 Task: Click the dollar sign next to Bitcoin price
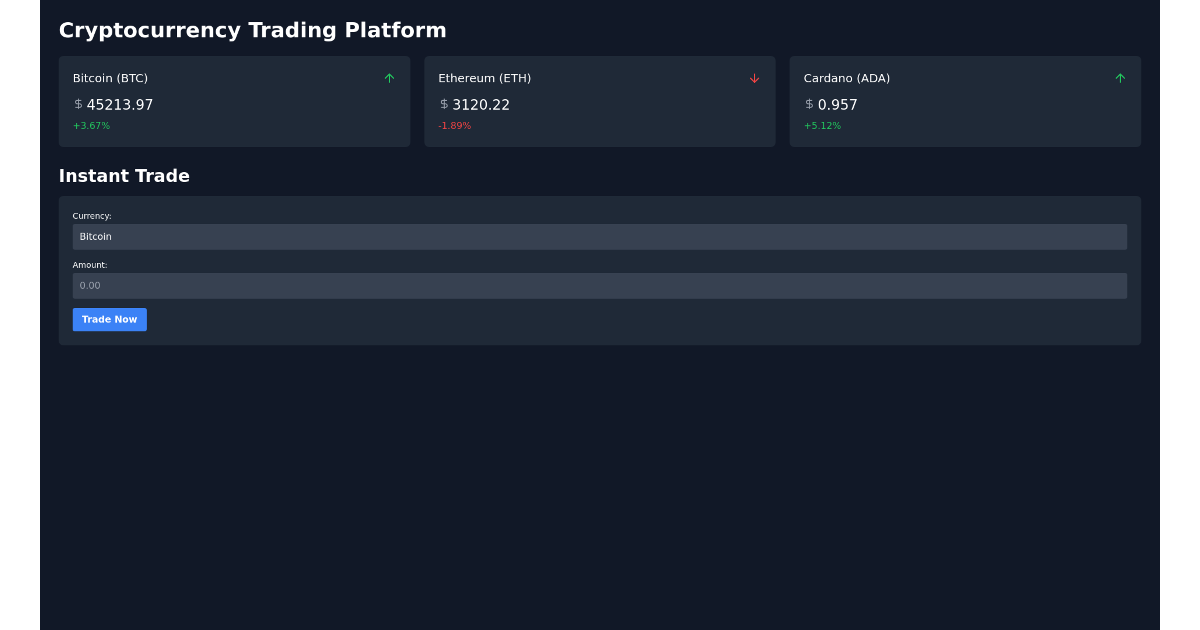click(76, 104)
